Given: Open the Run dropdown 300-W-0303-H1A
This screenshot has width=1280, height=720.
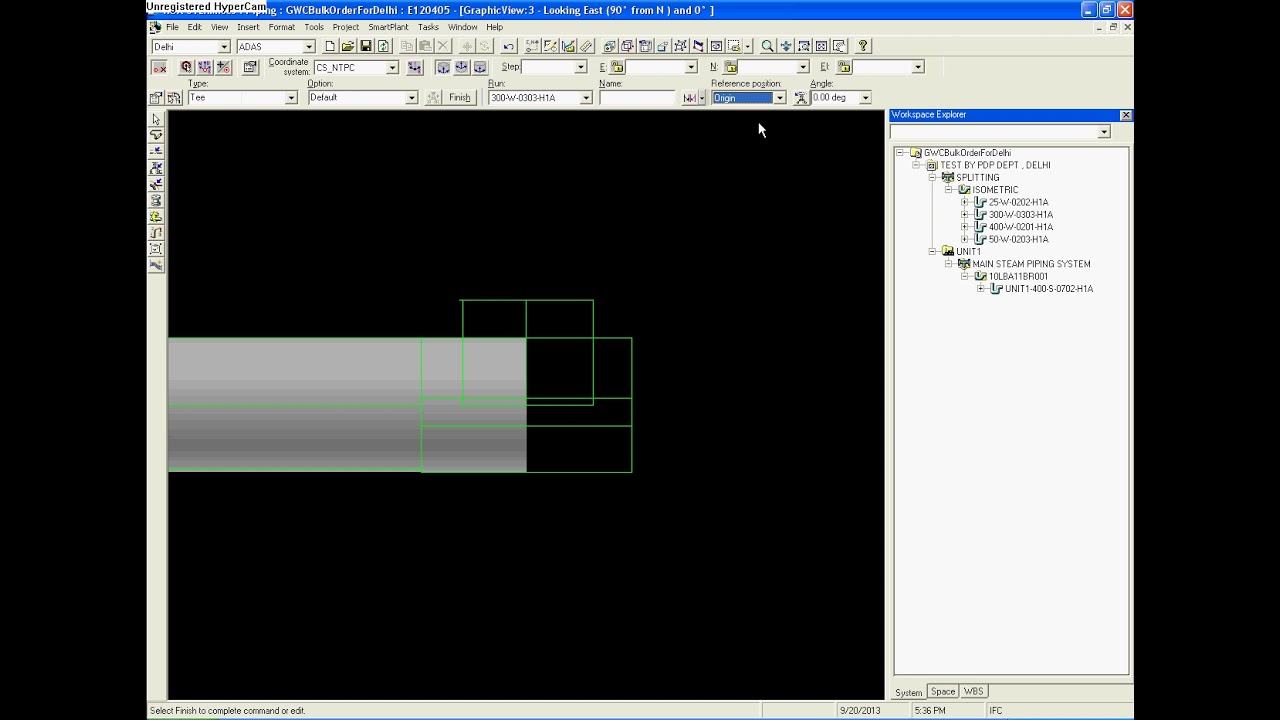Looking at the screenshot, I should tap(586, 98).
